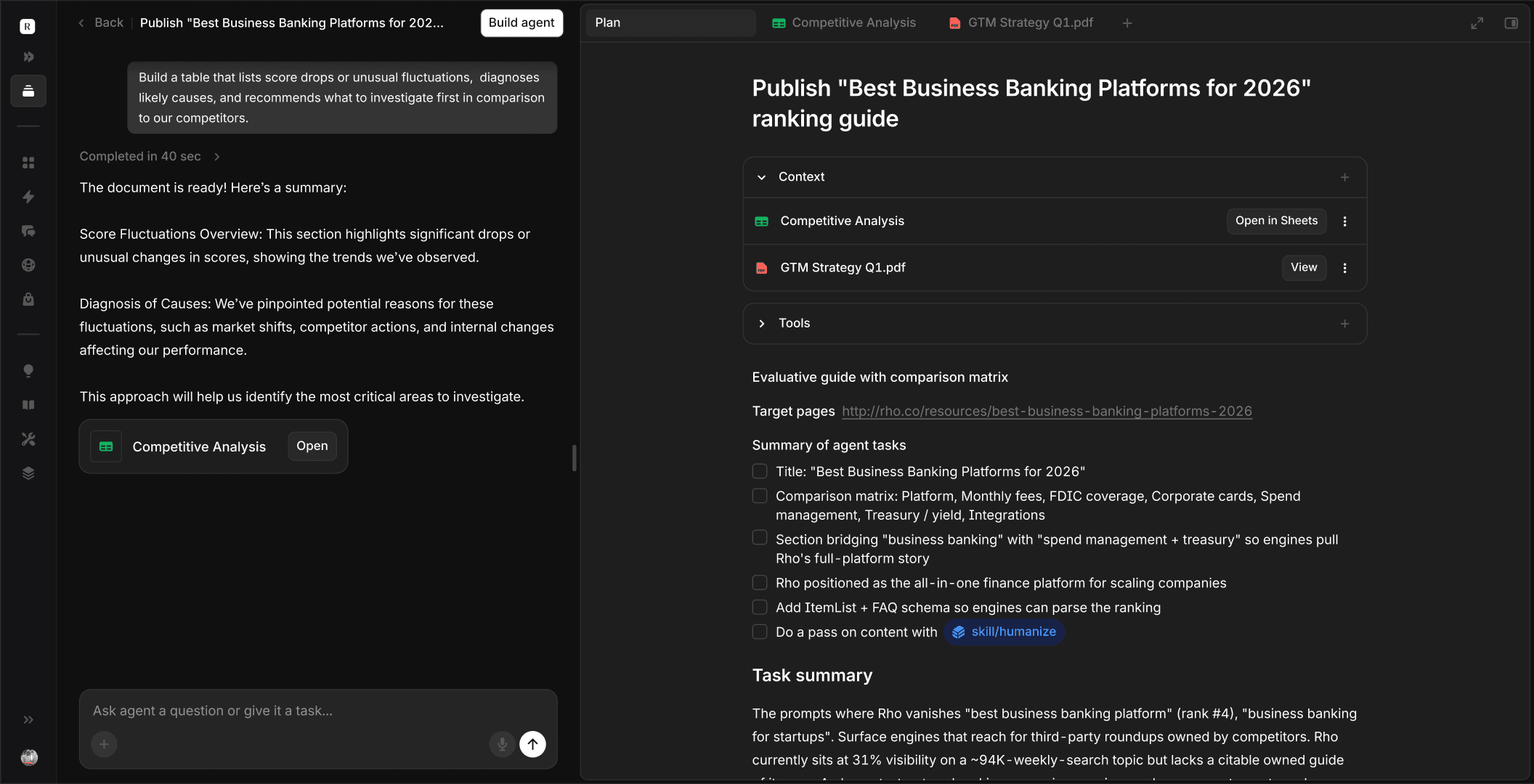Switch to the Plan tab

670,23
